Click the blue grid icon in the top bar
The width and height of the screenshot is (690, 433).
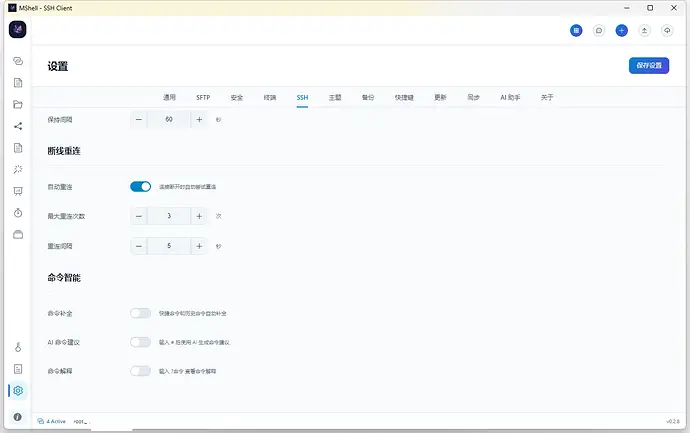click(576, 30)
